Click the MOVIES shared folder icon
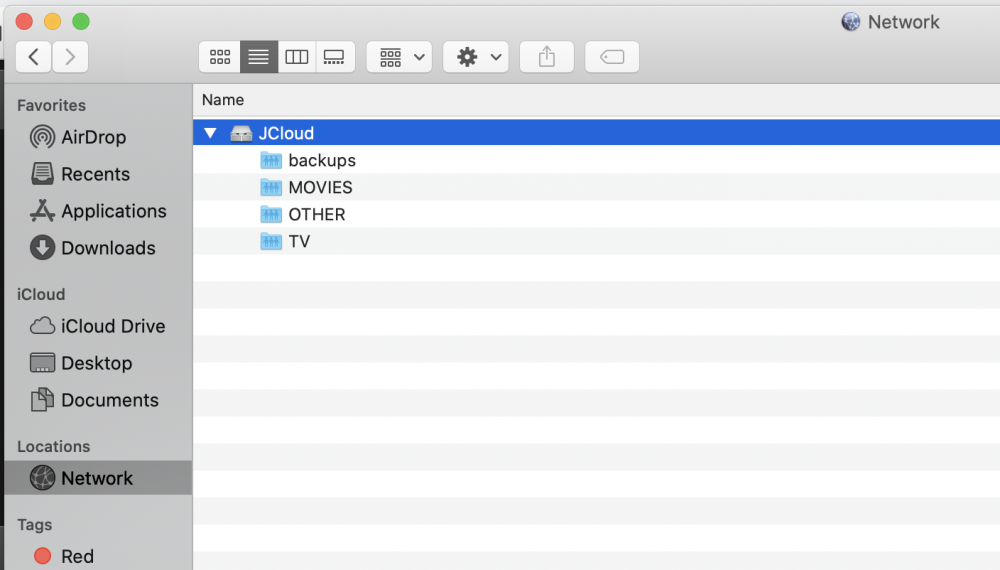The height and width of the screenshot is (570, 1000). pos(271,187)
